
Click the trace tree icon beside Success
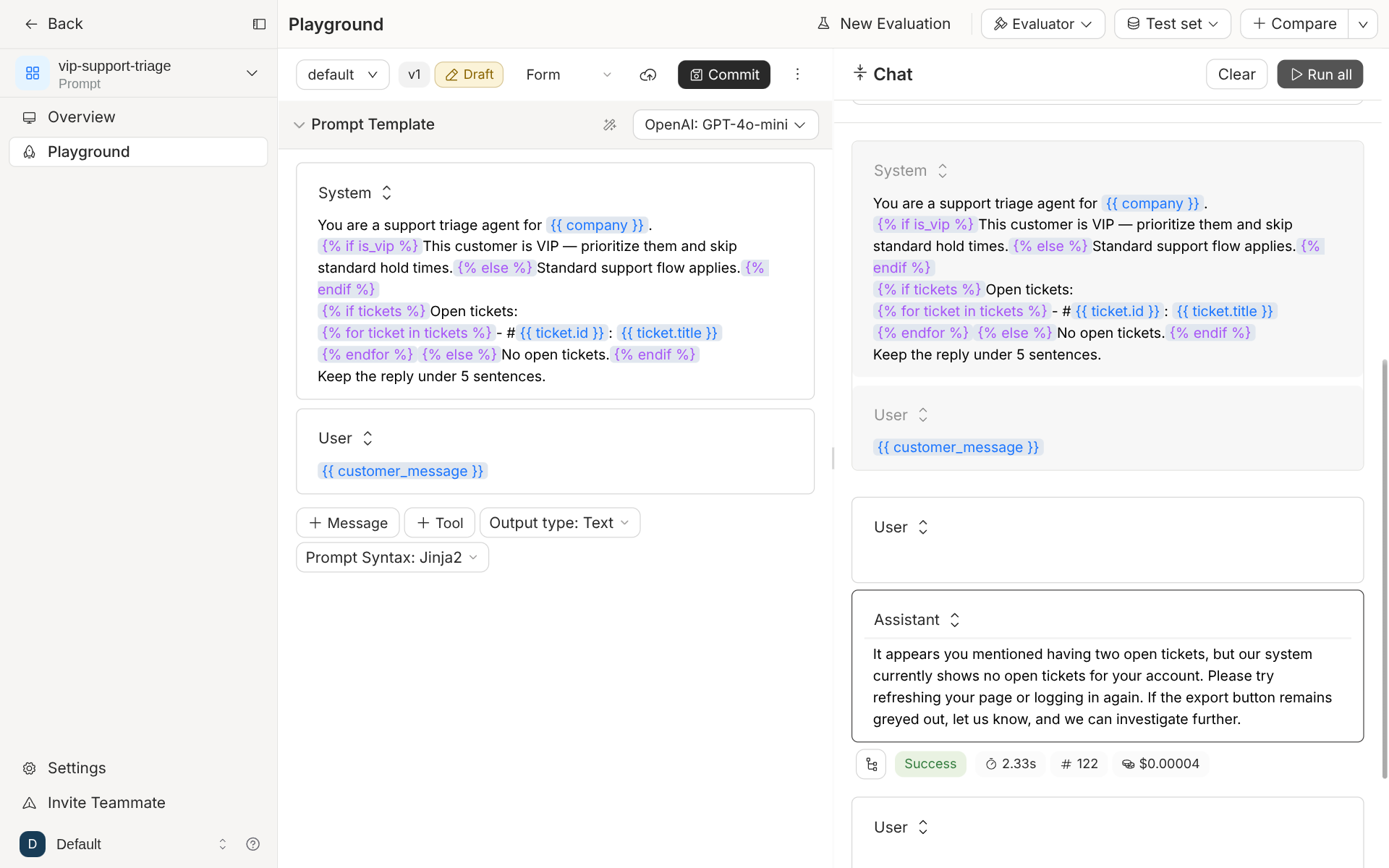coord(871,764)
